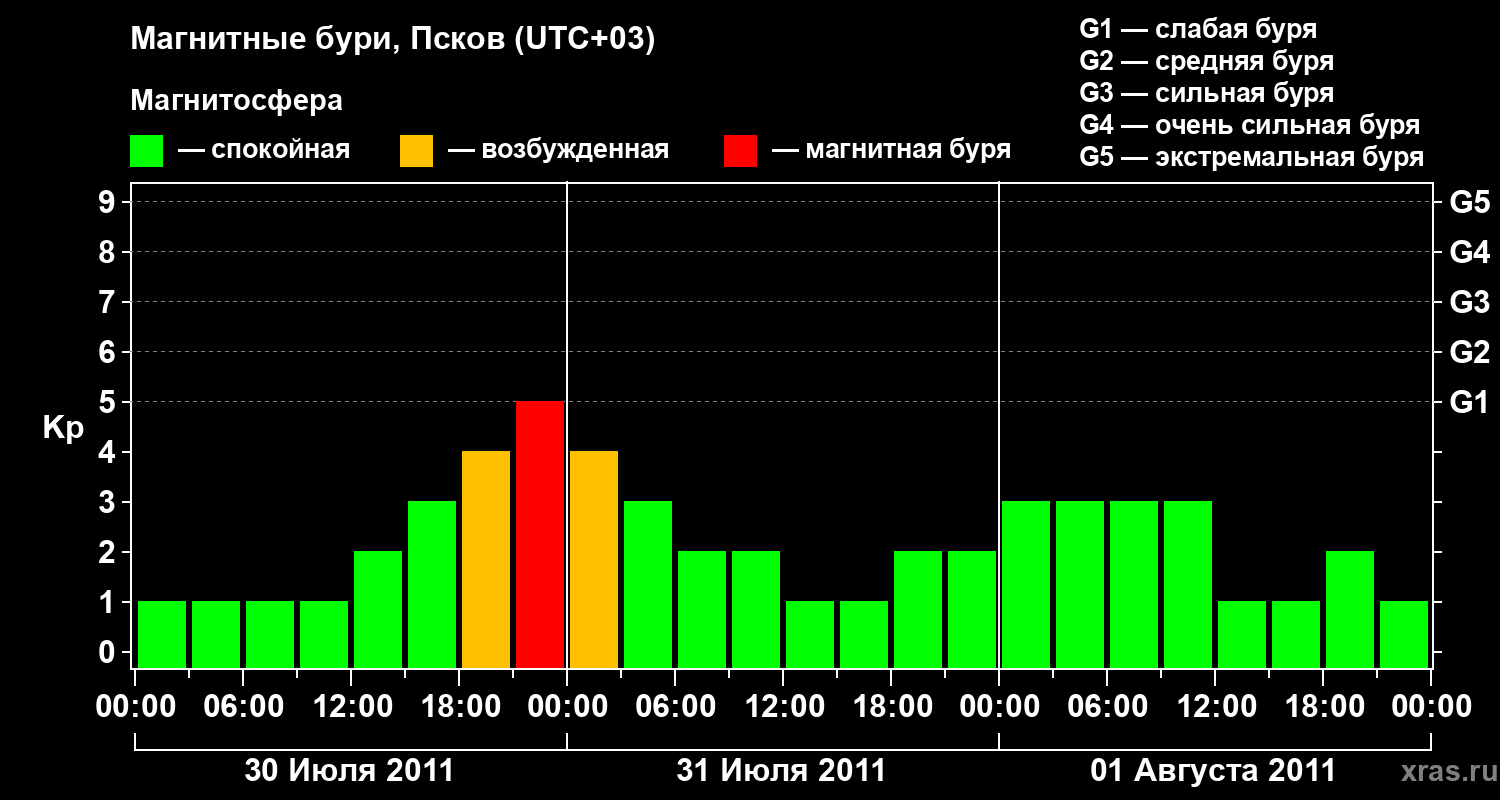
Task: Click 'G3 — сильная буря' description
Action: [1207, 93]
